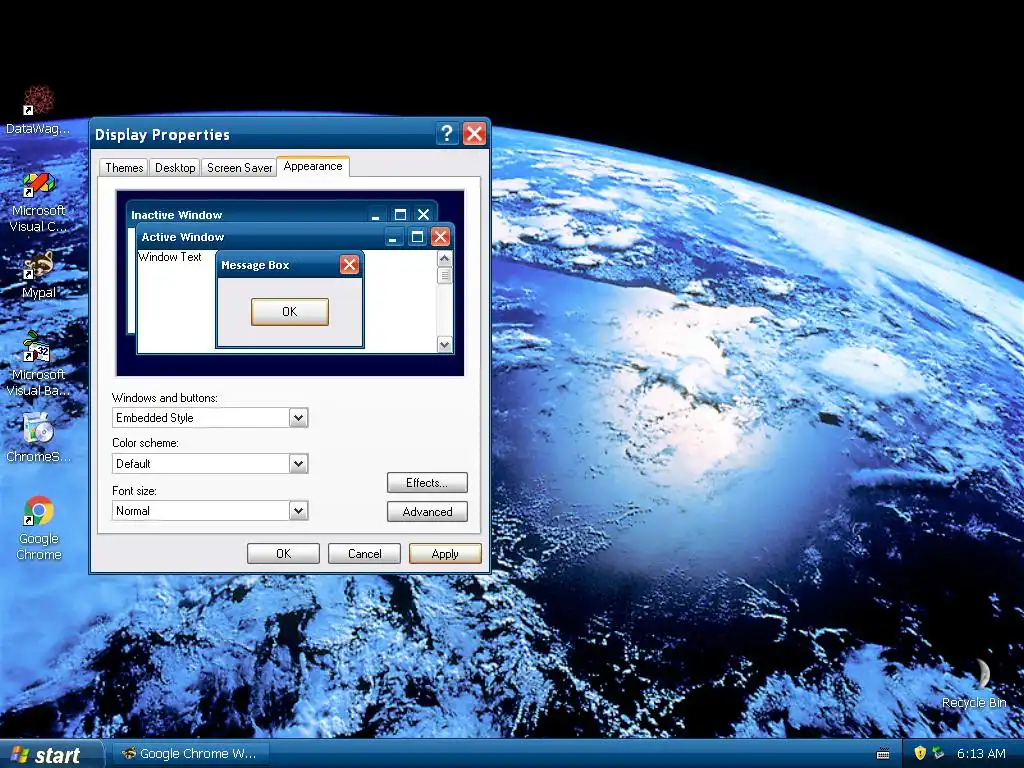
Task: Expand the Font size dropdown
Action: pos(298,511)
